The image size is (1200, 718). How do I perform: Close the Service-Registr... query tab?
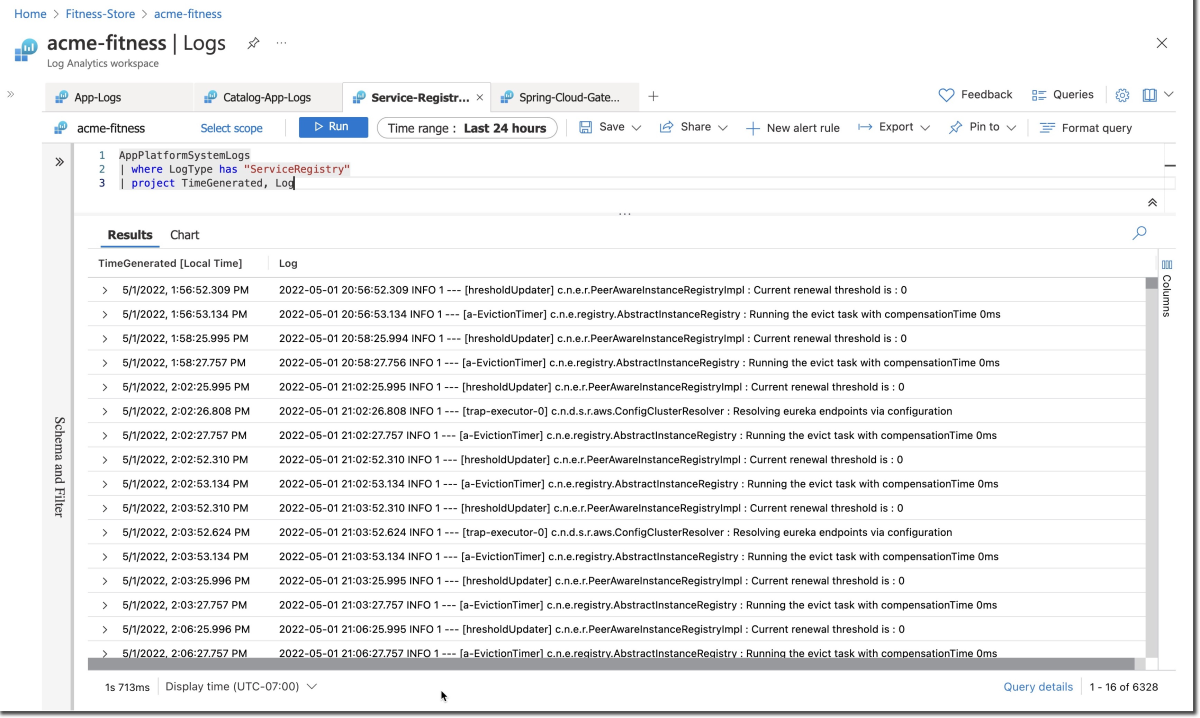[480, 98]
